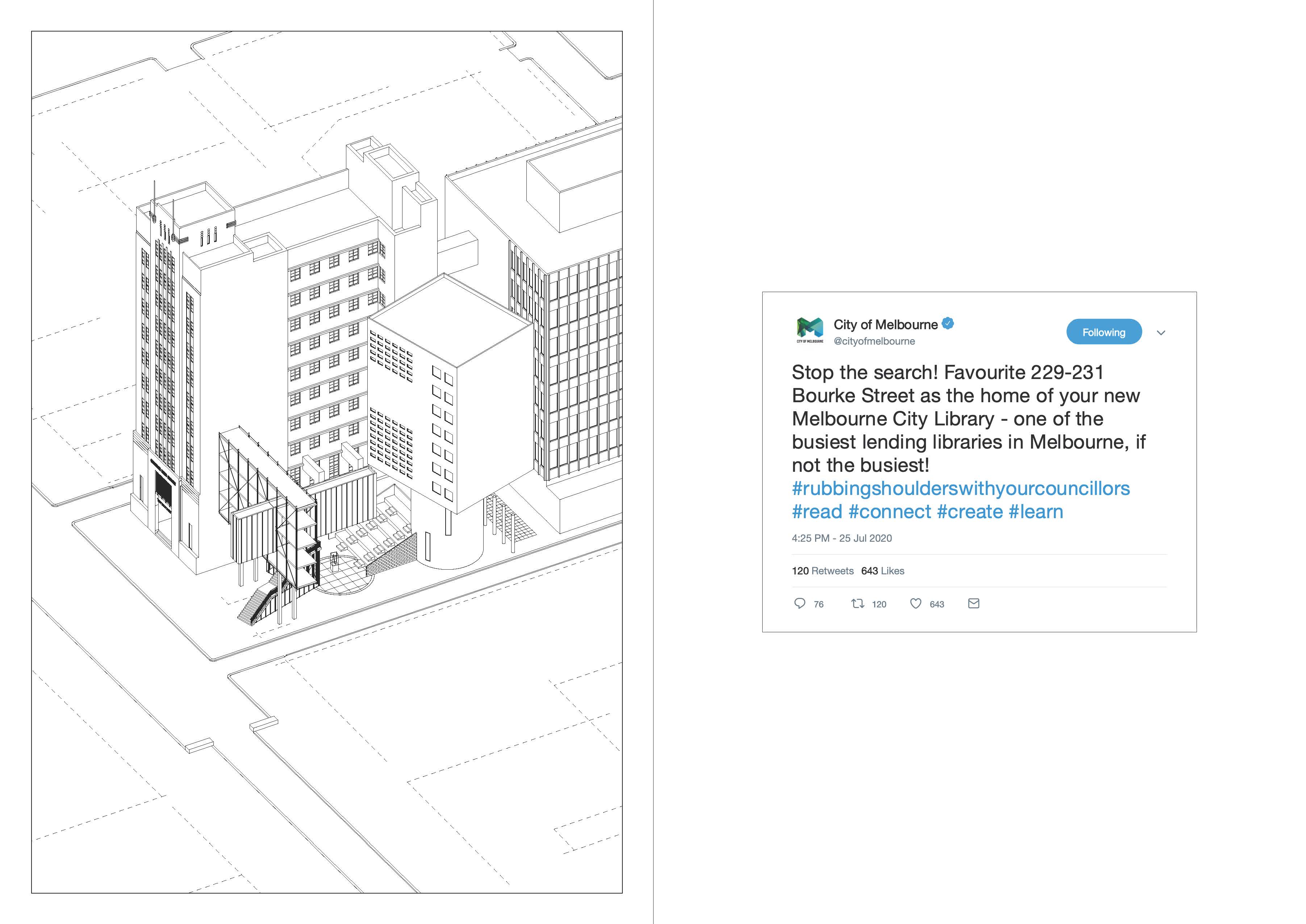Screen dimensions: 1306x924
Task: Click the City of Melbourne avatar logo
Action: (810, 330)
